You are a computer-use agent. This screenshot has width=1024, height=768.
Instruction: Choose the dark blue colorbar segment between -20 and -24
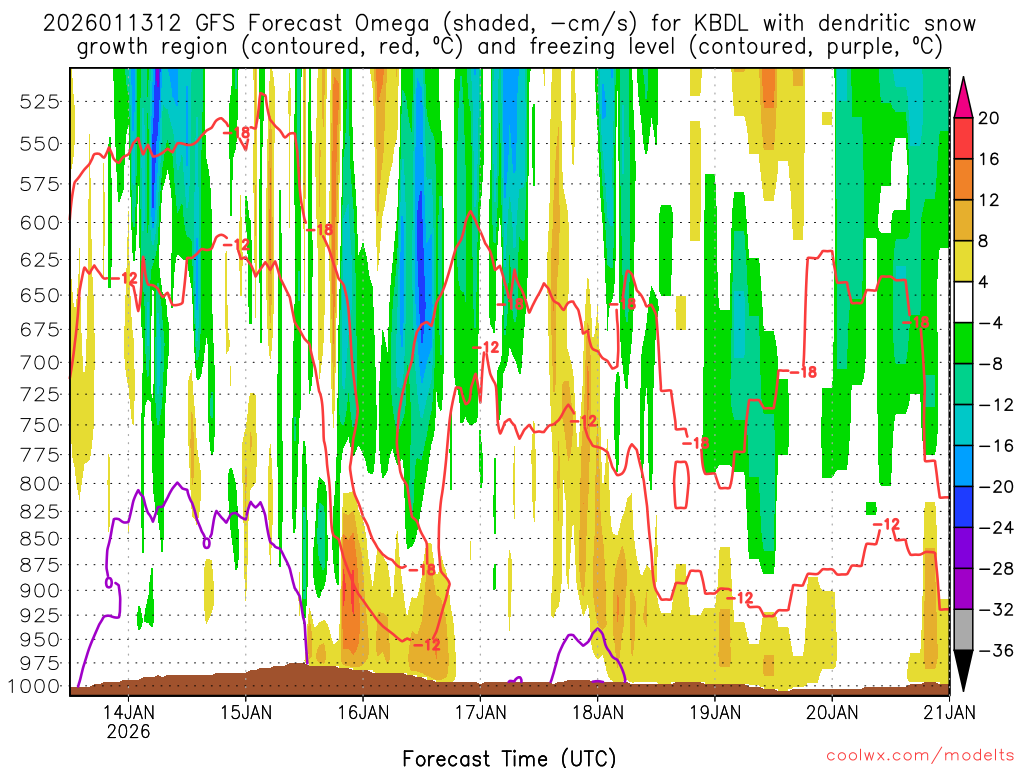pos(963,507)
